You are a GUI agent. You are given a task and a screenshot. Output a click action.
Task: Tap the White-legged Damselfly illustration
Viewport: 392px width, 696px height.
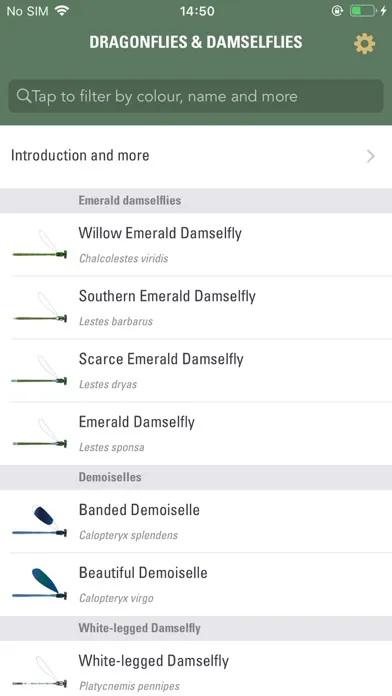[40, 672]
